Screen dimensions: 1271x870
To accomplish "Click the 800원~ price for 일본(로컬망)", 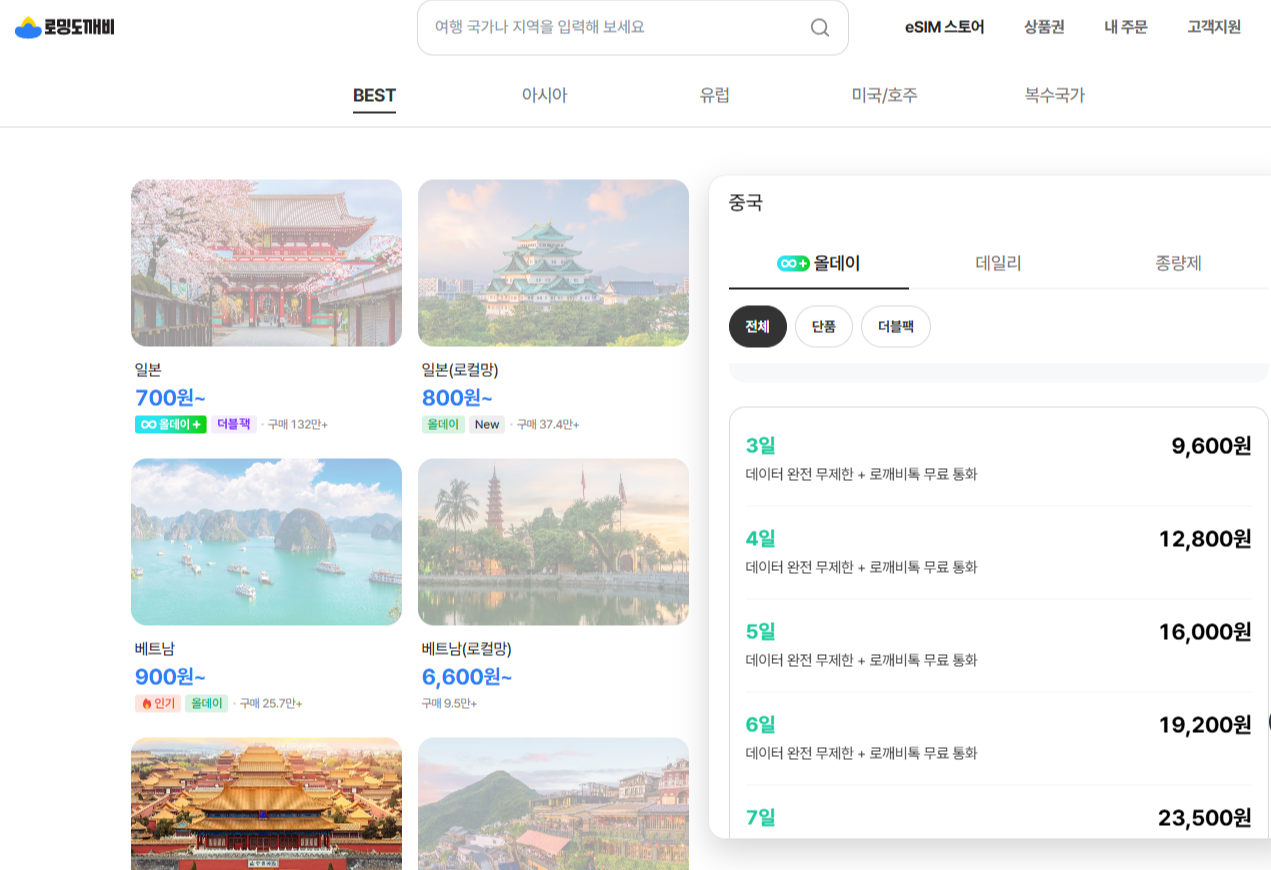I will (x=457, y=398).
